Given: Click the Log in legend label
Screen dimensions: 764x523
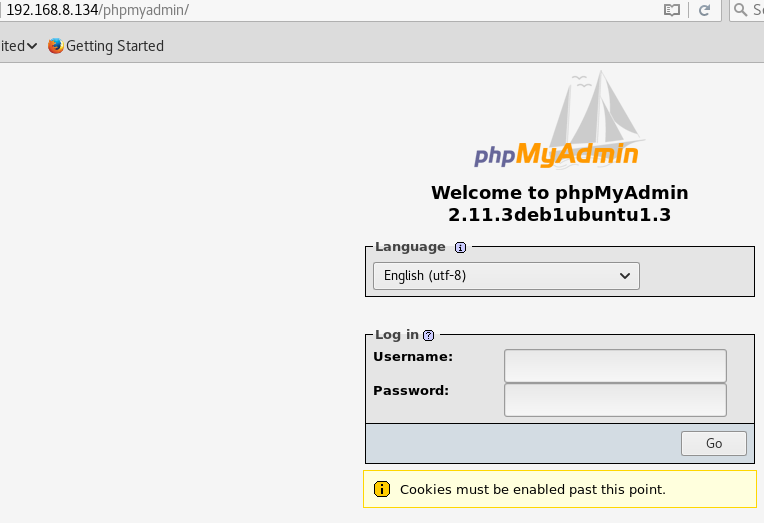Looking at the screenshot, I should point(397,335).
